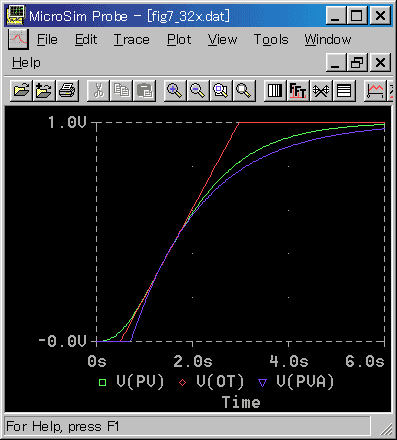The image size is (397, 440).
Task: Click the V(PVA) trace label
Action: click(x=305, y=382)
